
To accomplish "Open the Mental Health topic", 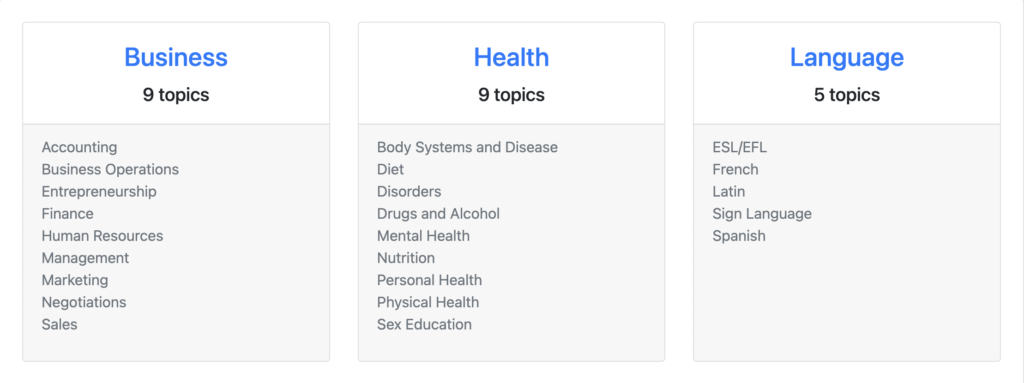I will [423, 236].
